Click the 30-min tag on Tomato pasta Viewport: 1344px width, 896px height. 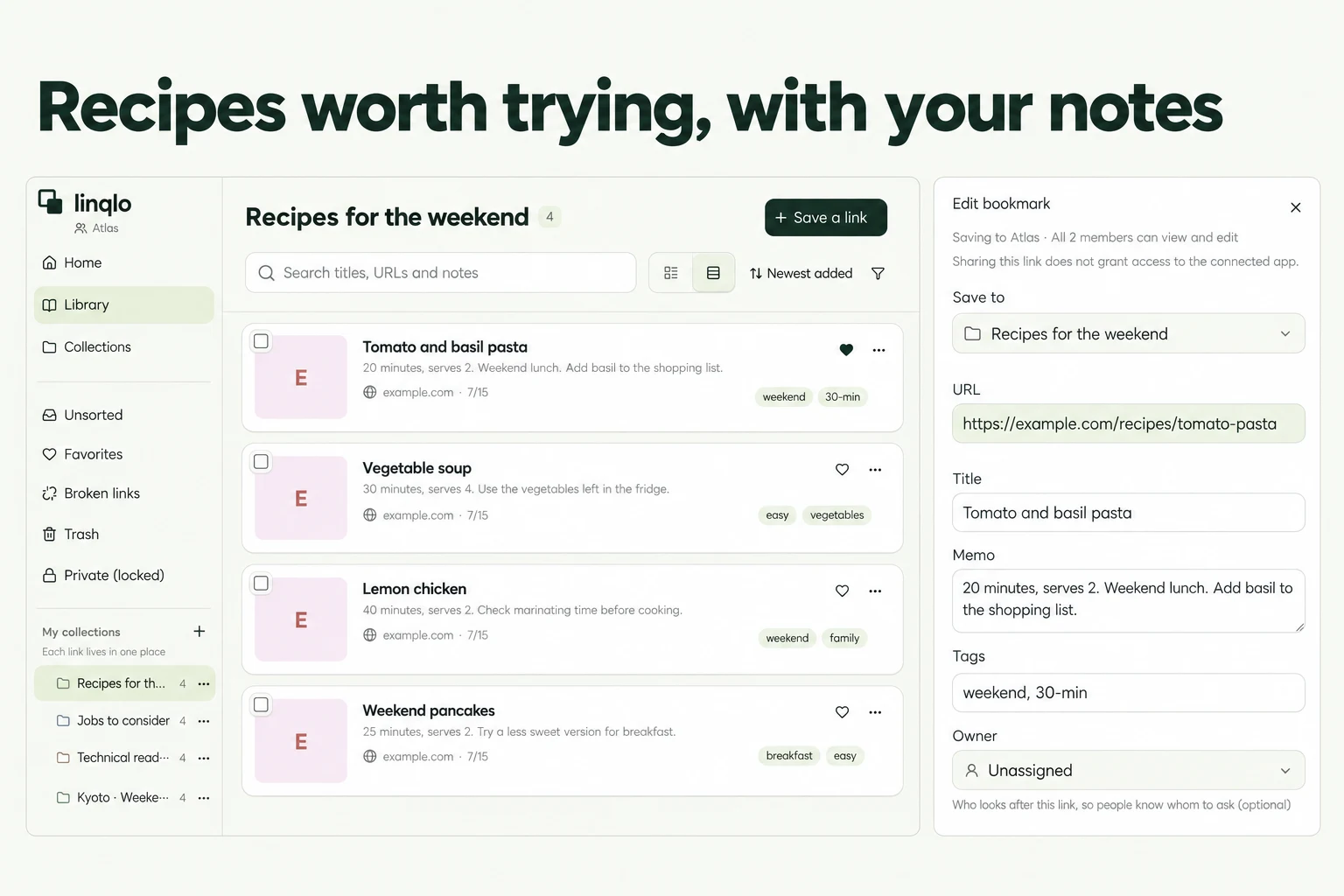tap(843, 397)
